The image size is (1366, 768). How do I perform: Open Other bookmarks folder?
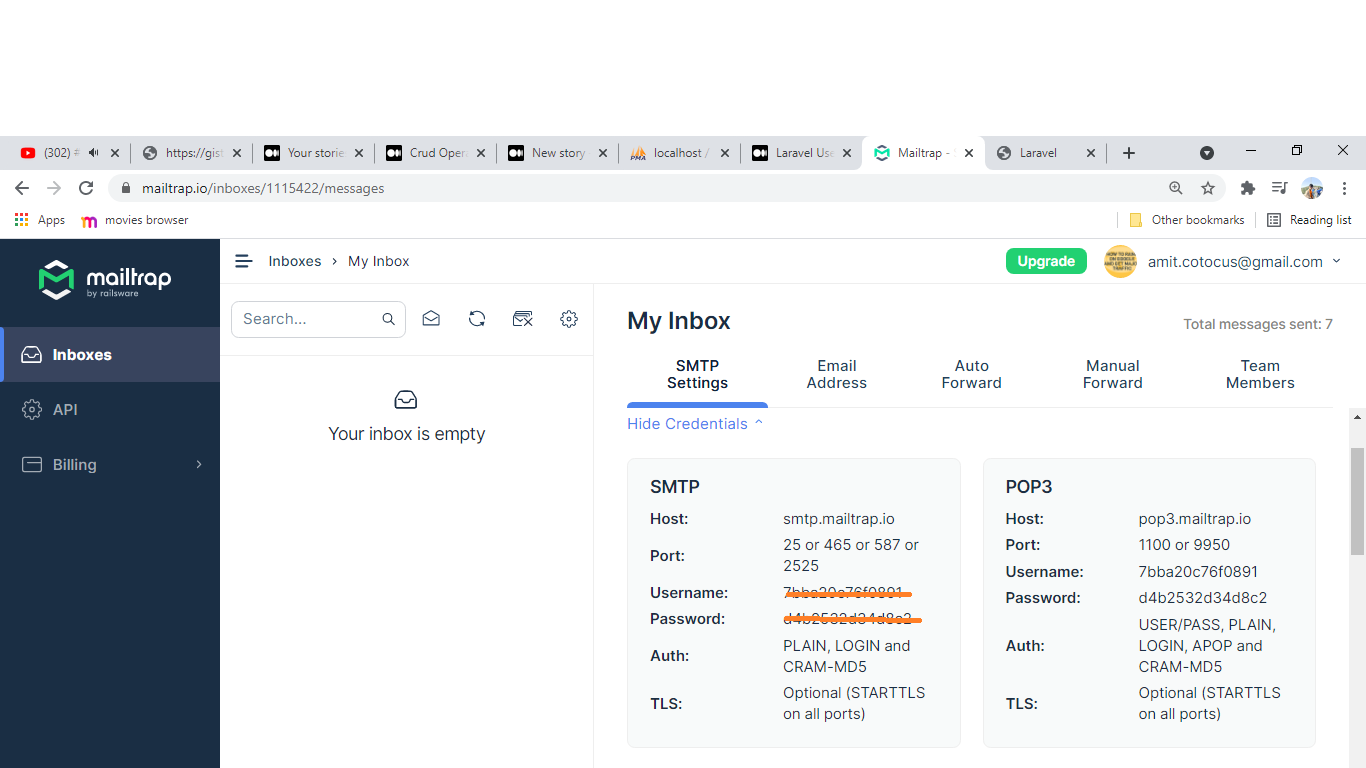tap(1186, 220)
